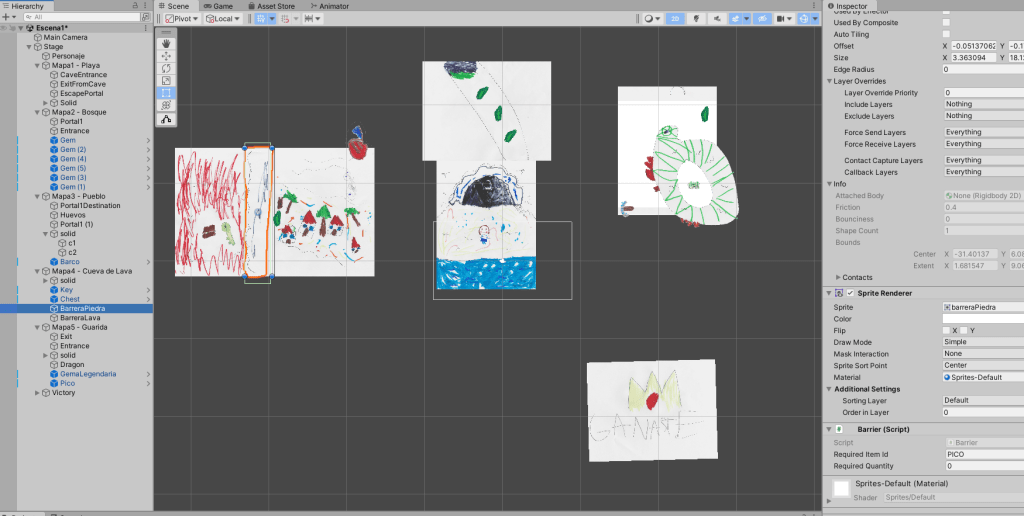1024x516 pixels.
Task: Select the Move tool
Action: tap(167, 56)
